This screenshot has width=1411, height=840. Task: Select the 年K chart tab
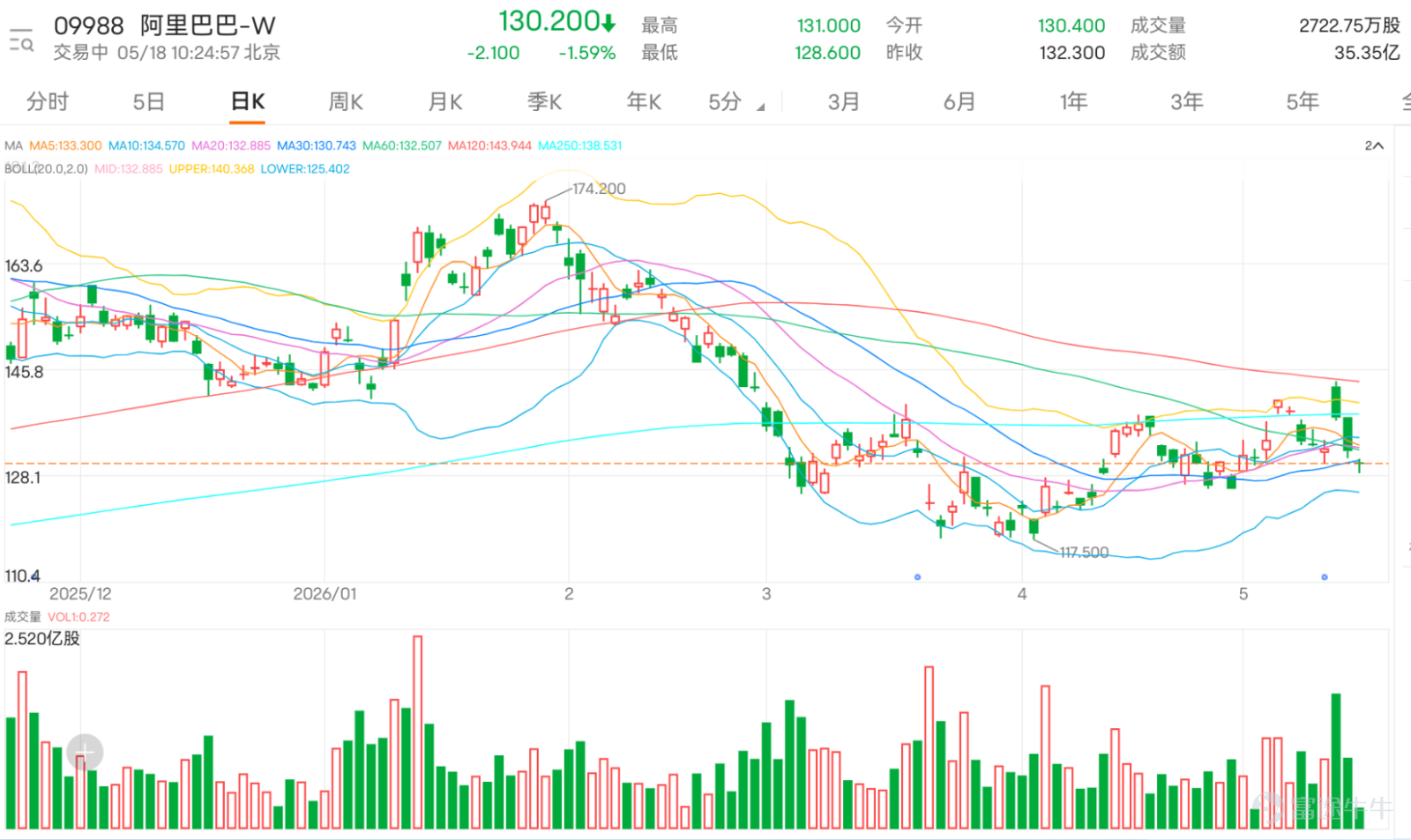(644, 101)
